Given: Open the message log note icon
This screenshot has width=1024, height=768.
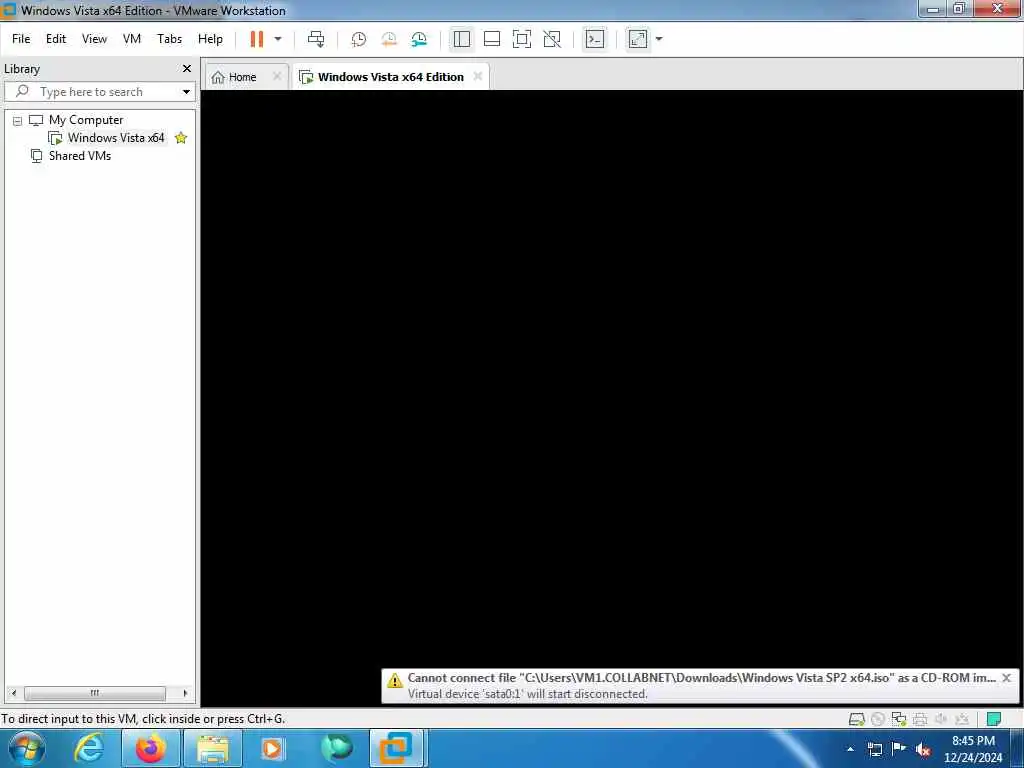Looking at the screenshot, I should (x=994, y=719).
